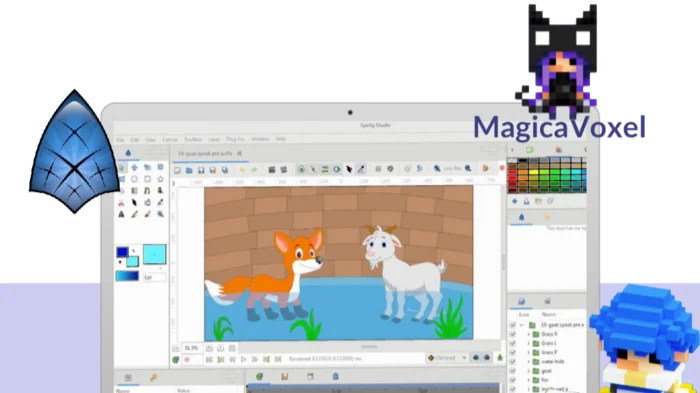Click the blue outline color box
Viewport: 700px width, 393px height.
click(122, 252)
